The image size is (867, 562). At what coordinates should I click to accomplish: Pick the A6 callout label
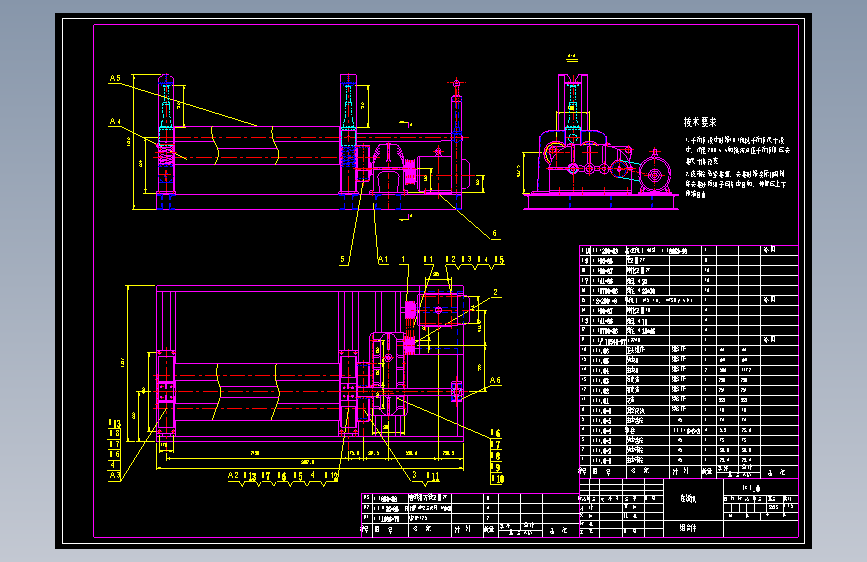pos(495,380)
